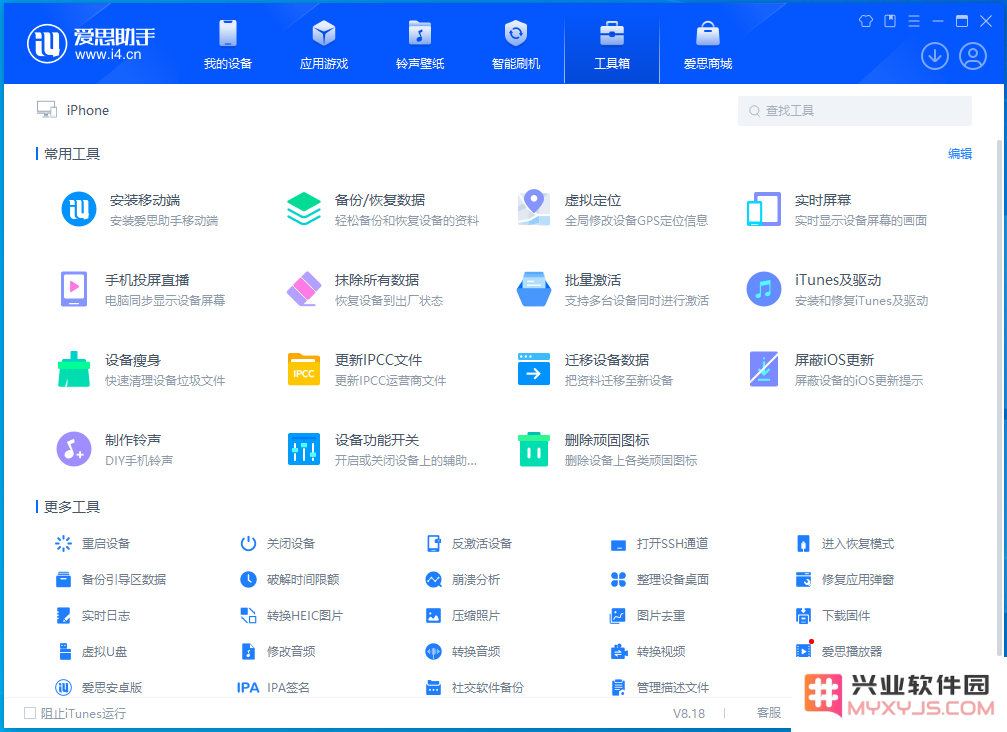Click the 重启设备 spinner icon
Image resolution: width=1007 pixels, height=732 pixels.
[63, 544]
